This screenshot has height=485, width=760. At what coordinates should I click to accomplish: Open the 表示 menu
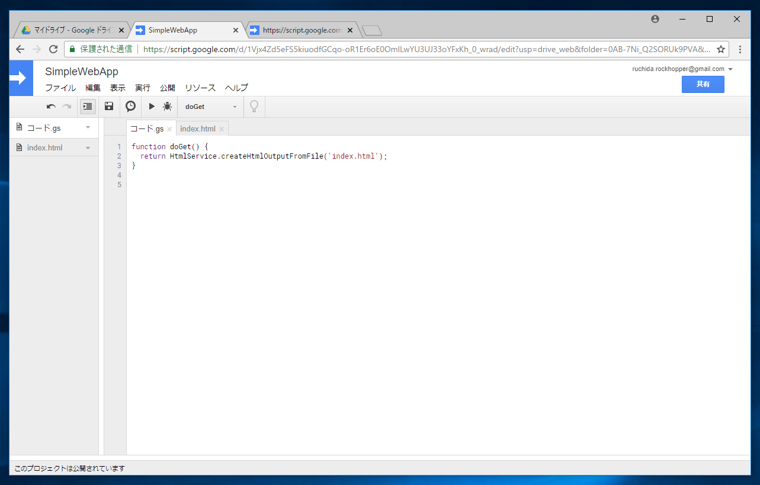tap(117, 88)
